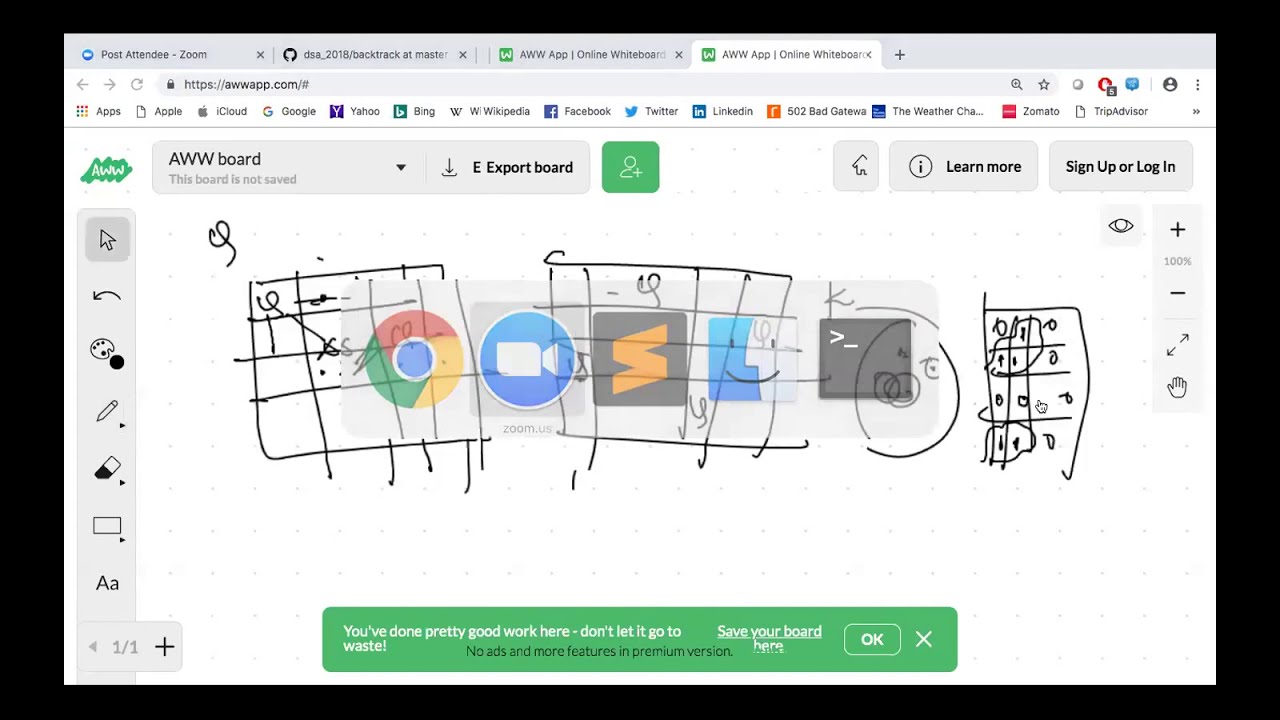
Task: Select the Aa text tool
Action: click(107, 583)
